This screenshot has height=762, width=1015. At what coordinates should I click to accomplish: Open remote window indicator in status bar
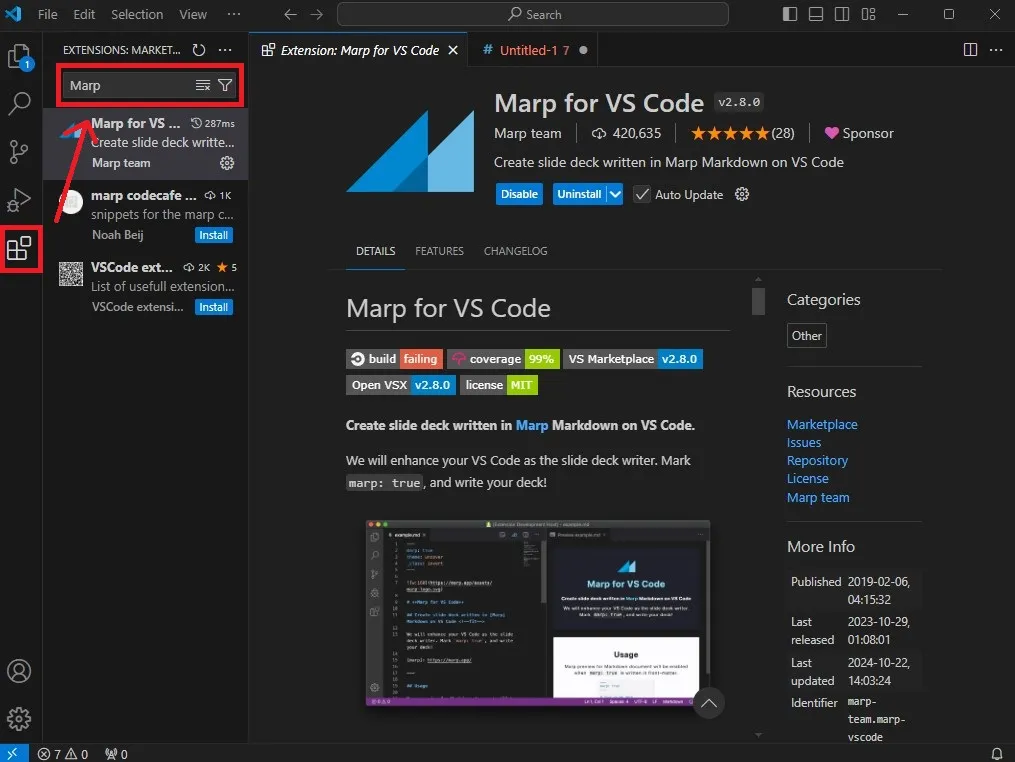[x=14, y=754]
